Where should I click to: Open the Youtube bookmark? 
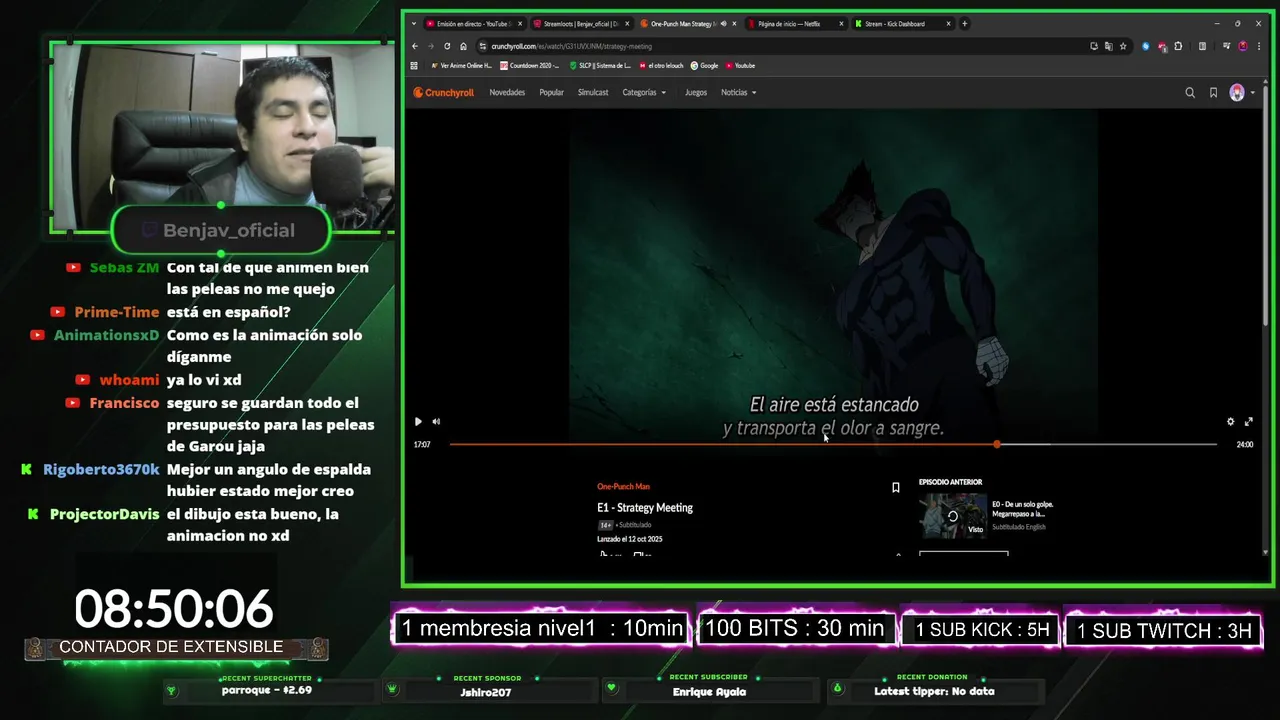pos(740,66)
